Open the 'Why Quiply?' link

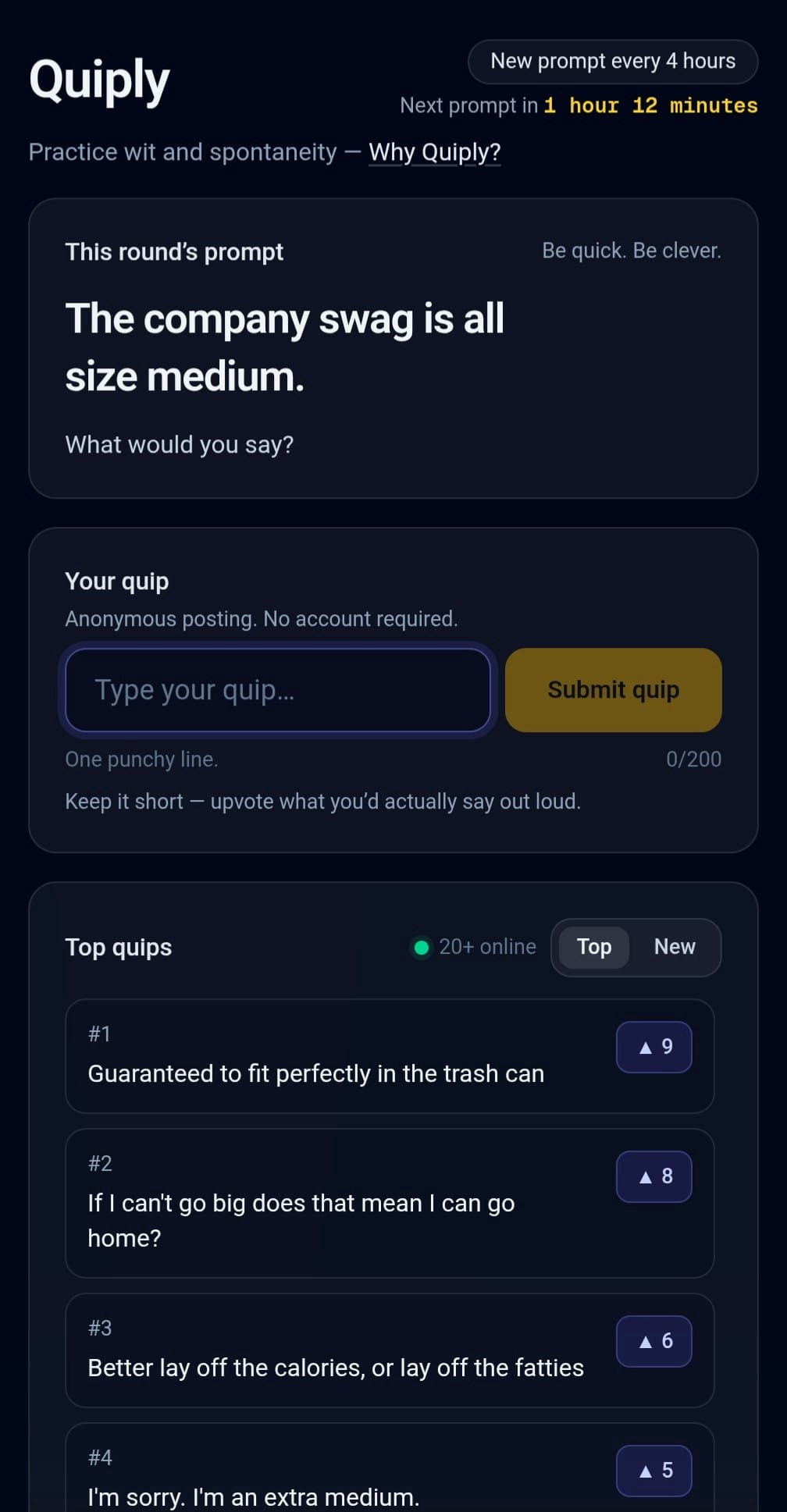(434, 151)
